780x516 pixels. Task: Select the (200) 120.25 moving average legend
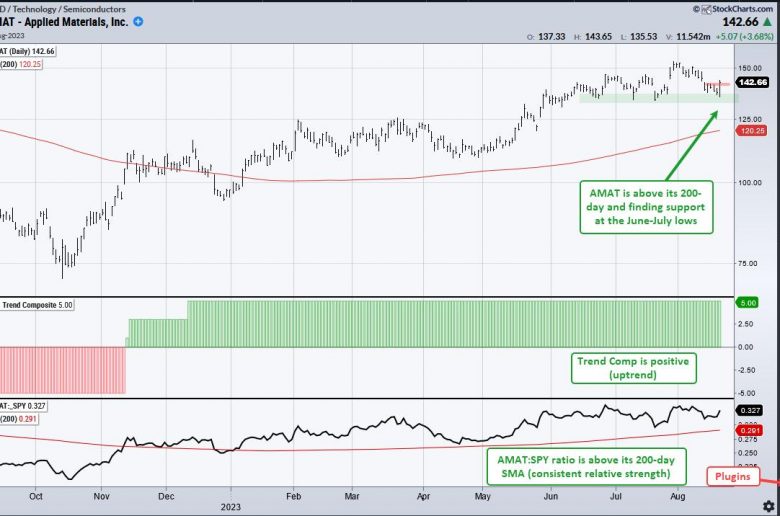tap(21, 64)
